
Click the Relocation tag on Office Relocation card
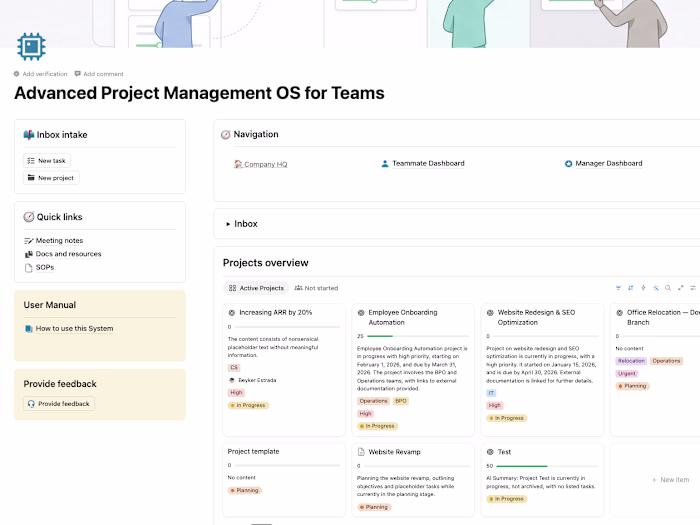[x=631, y=361]
